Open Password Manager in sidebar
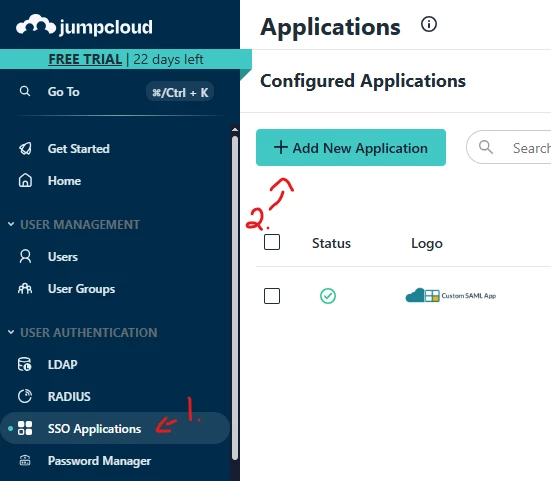Viewport: 551px width, 481px height. pos(99,461)
